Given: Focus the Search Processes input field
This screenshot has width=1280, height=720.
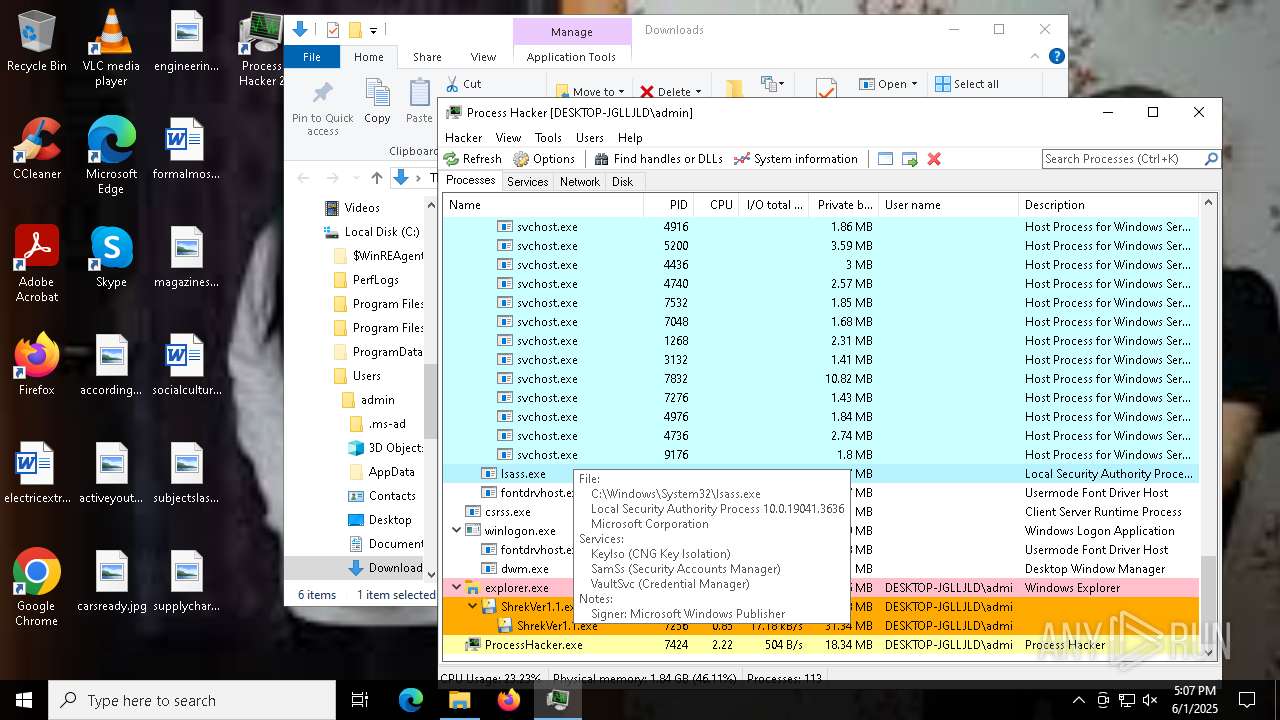Looking at the screenshot, I should (x=1121, y=159).
